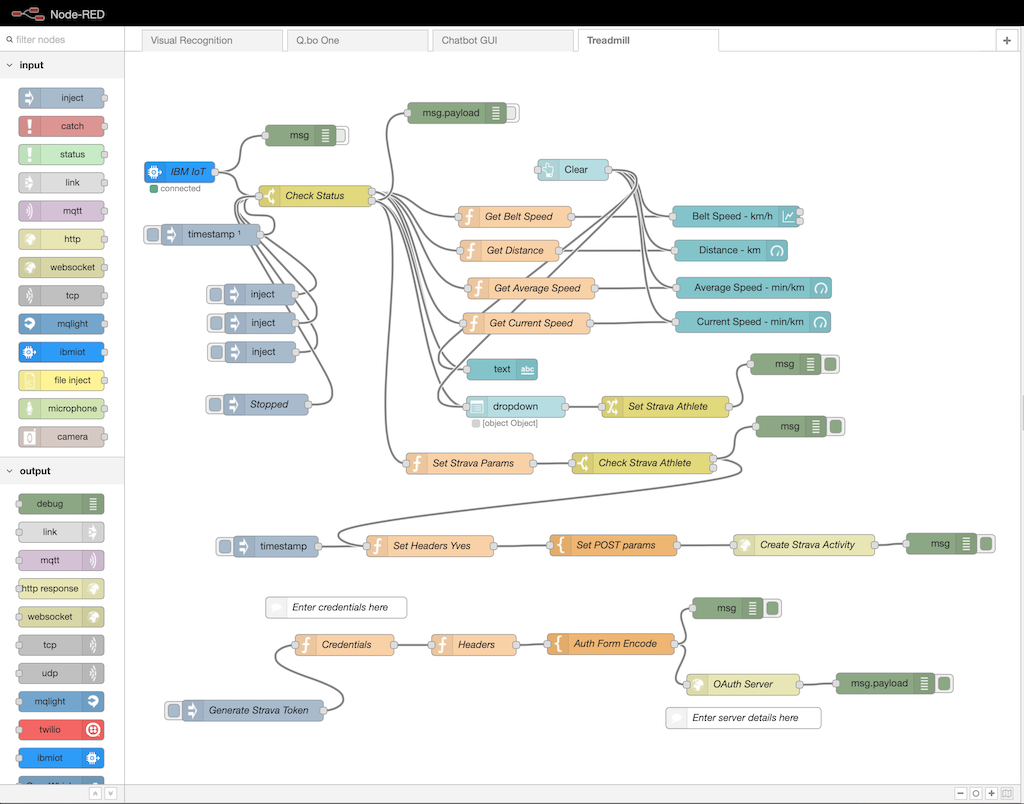This screenshot has height=804, width=1024.
Task: Select the text dashboard node
Action: tap(502, 369)
